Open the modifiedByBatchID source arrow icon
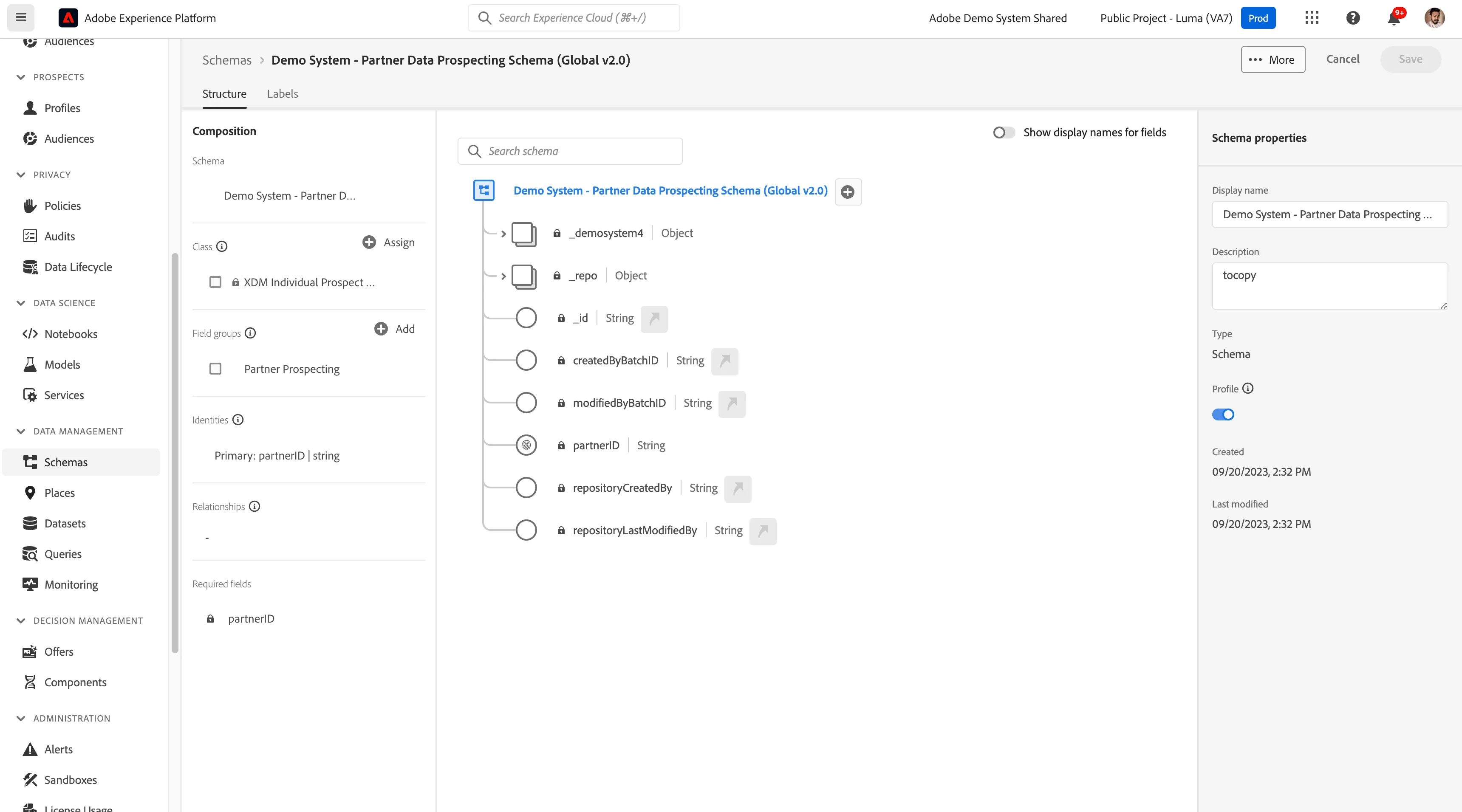Image resolution: width=1462 pixels, height=812 pixels. click(732, 404)
